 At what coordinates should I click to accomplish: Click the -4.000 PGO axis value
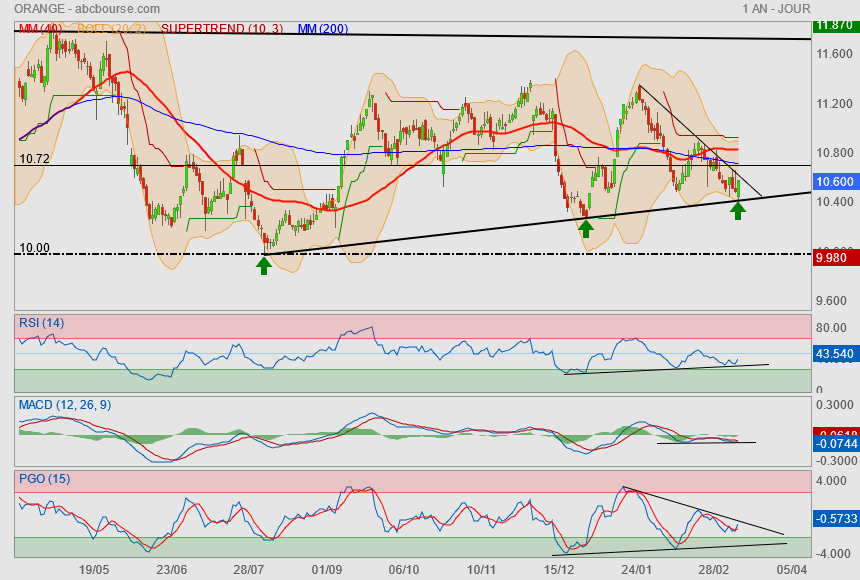pos(831,554)
